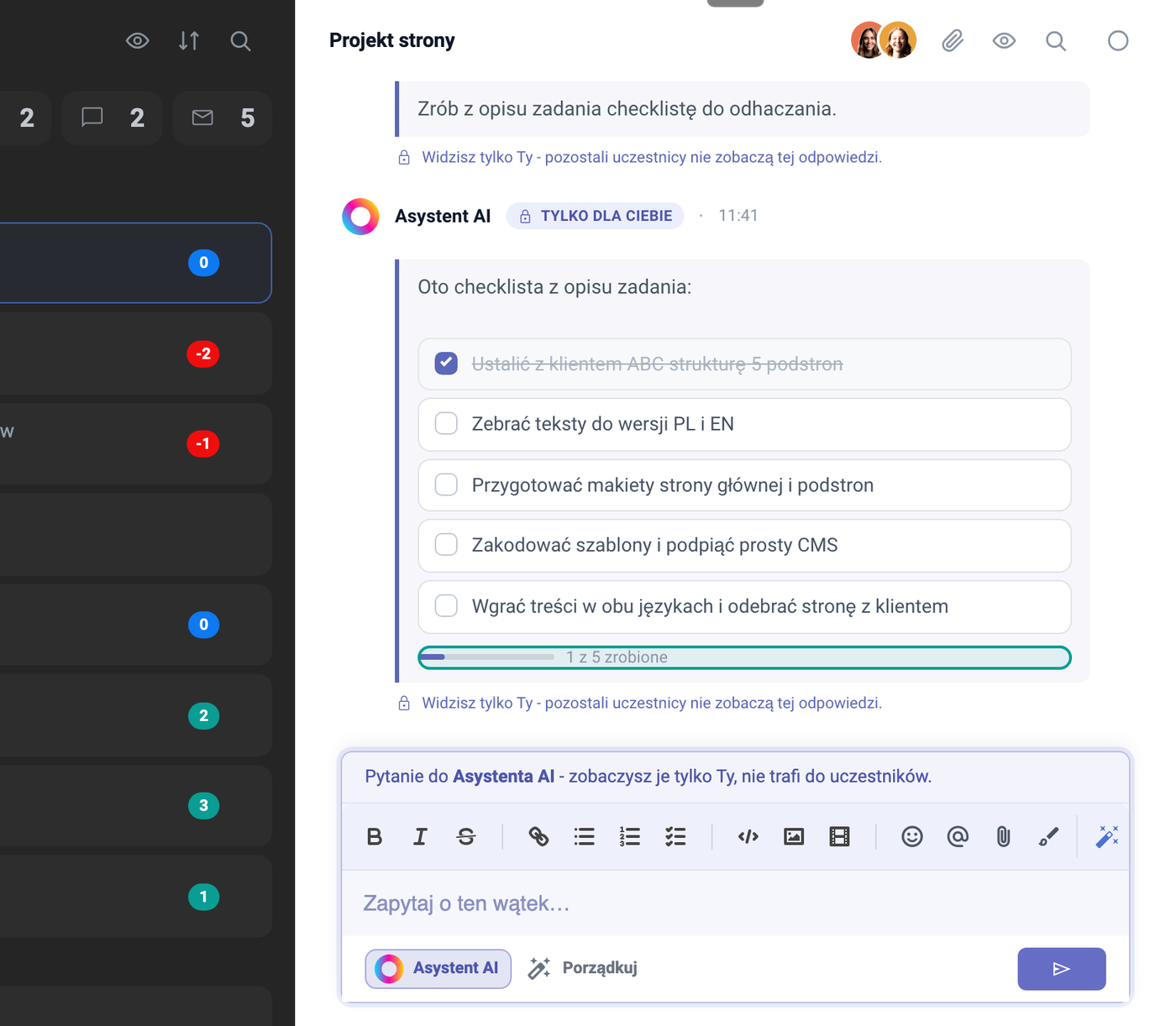The height and width of the screenshot is (1026, 1176).
Task: Insert a checklist in editor
Action: click(x=675, y=836)
